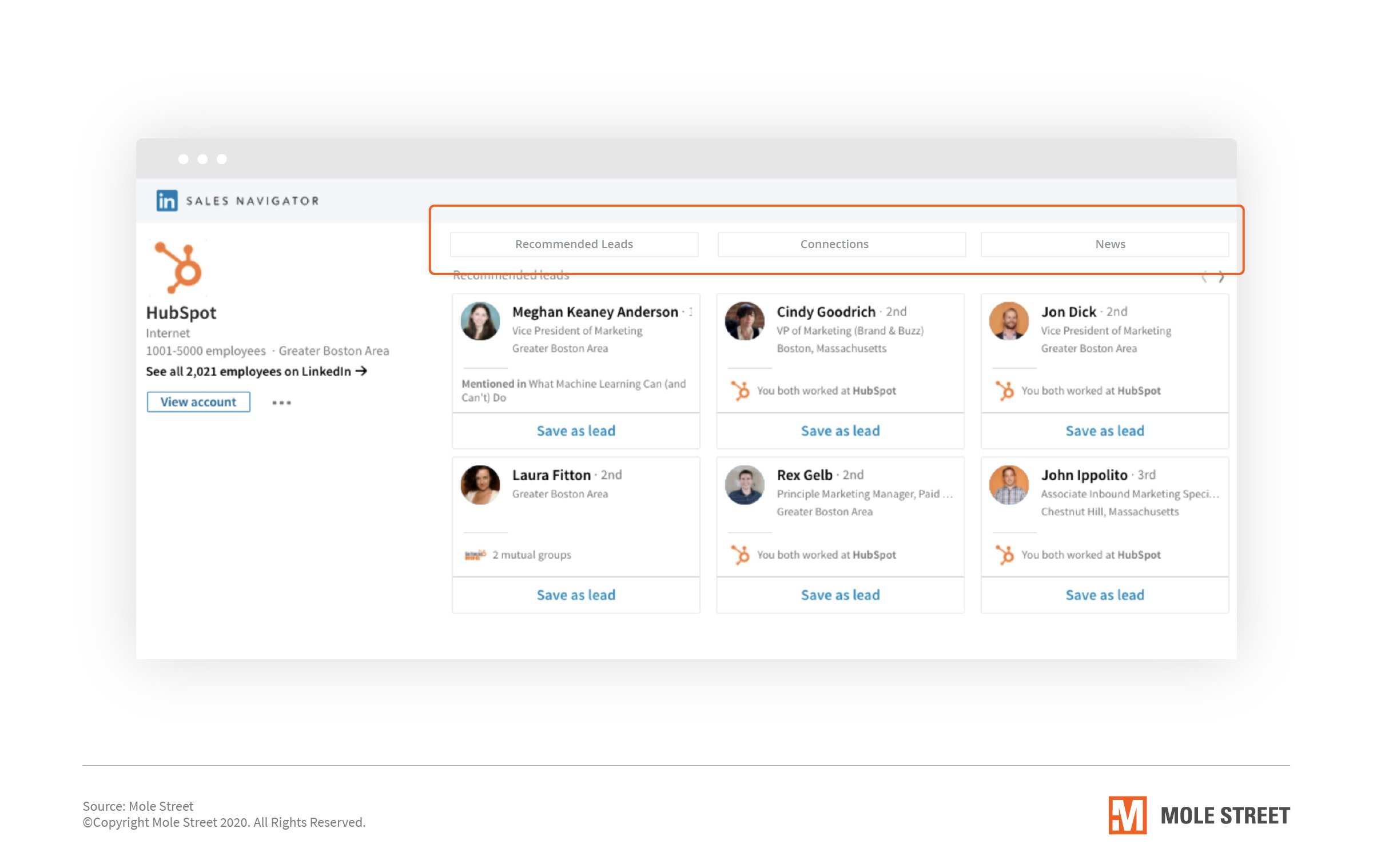
Task: Click the 'Internet' industry label
Action: 168,333
